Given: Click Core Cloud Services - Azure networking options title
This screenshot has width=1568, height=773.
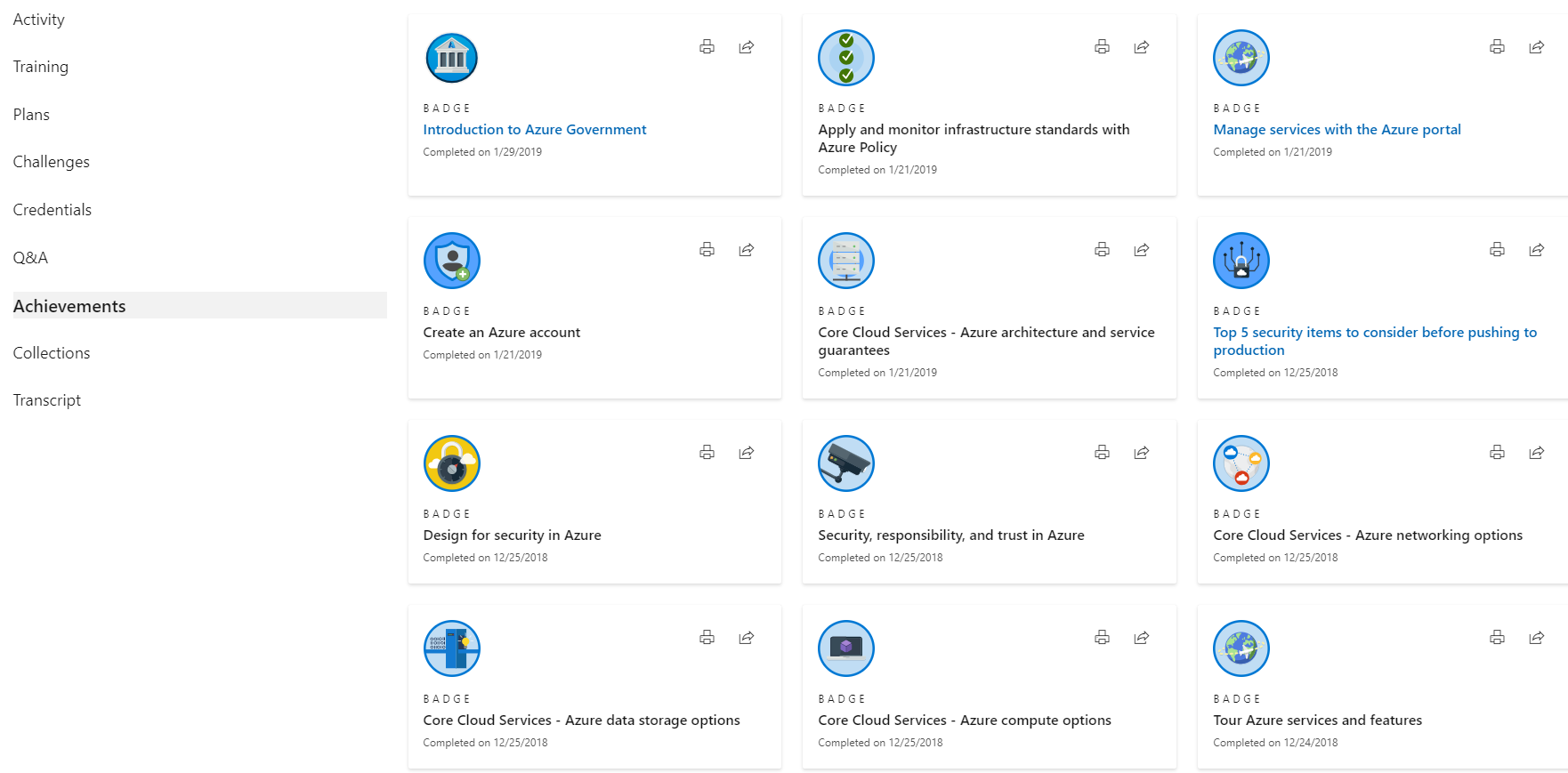Looking at the screenshot, I should point(1368,535).
